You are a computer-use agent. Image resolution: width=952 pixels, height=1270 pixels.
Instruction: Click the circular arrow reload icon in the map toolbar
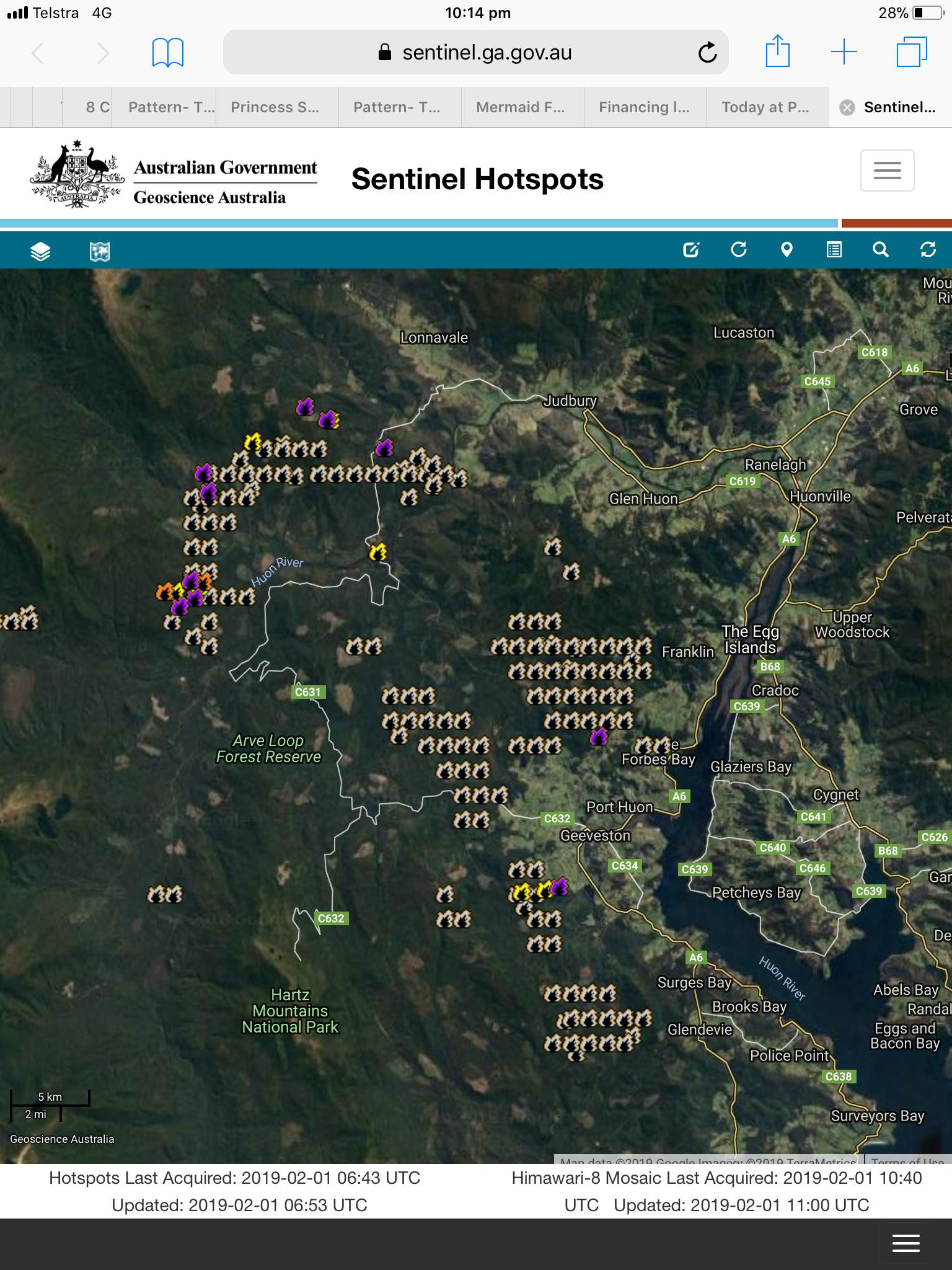pos(739,250)
